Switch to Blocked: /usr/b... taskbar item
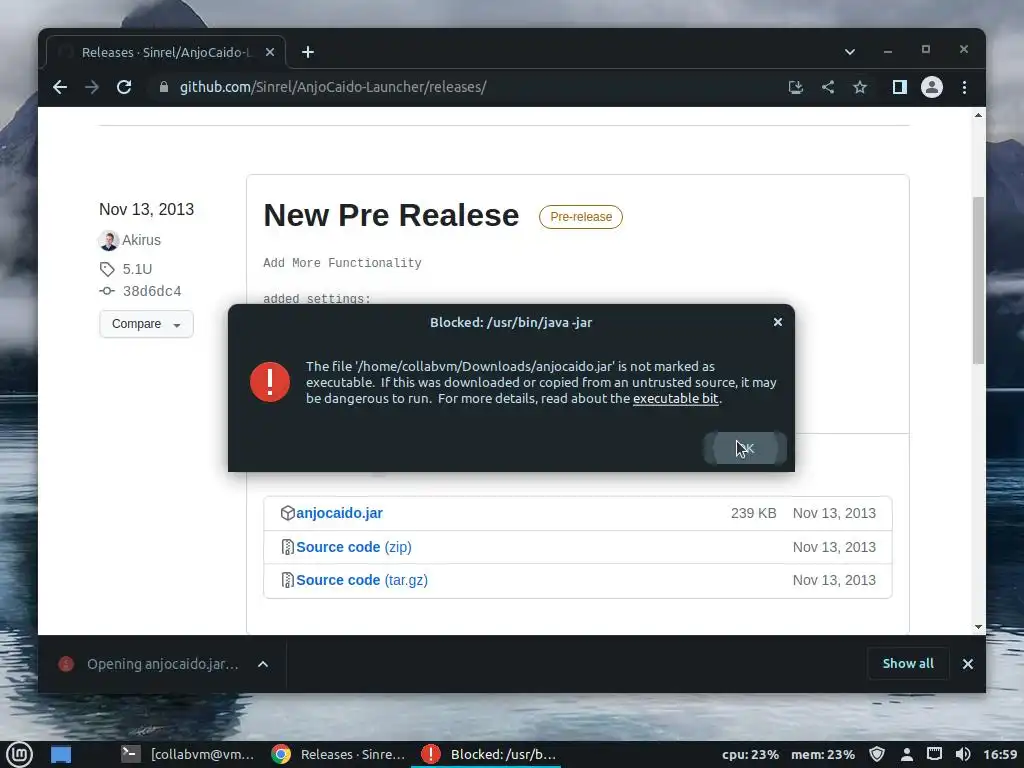Screen dimensions: 1024x768 pos(487,755)
